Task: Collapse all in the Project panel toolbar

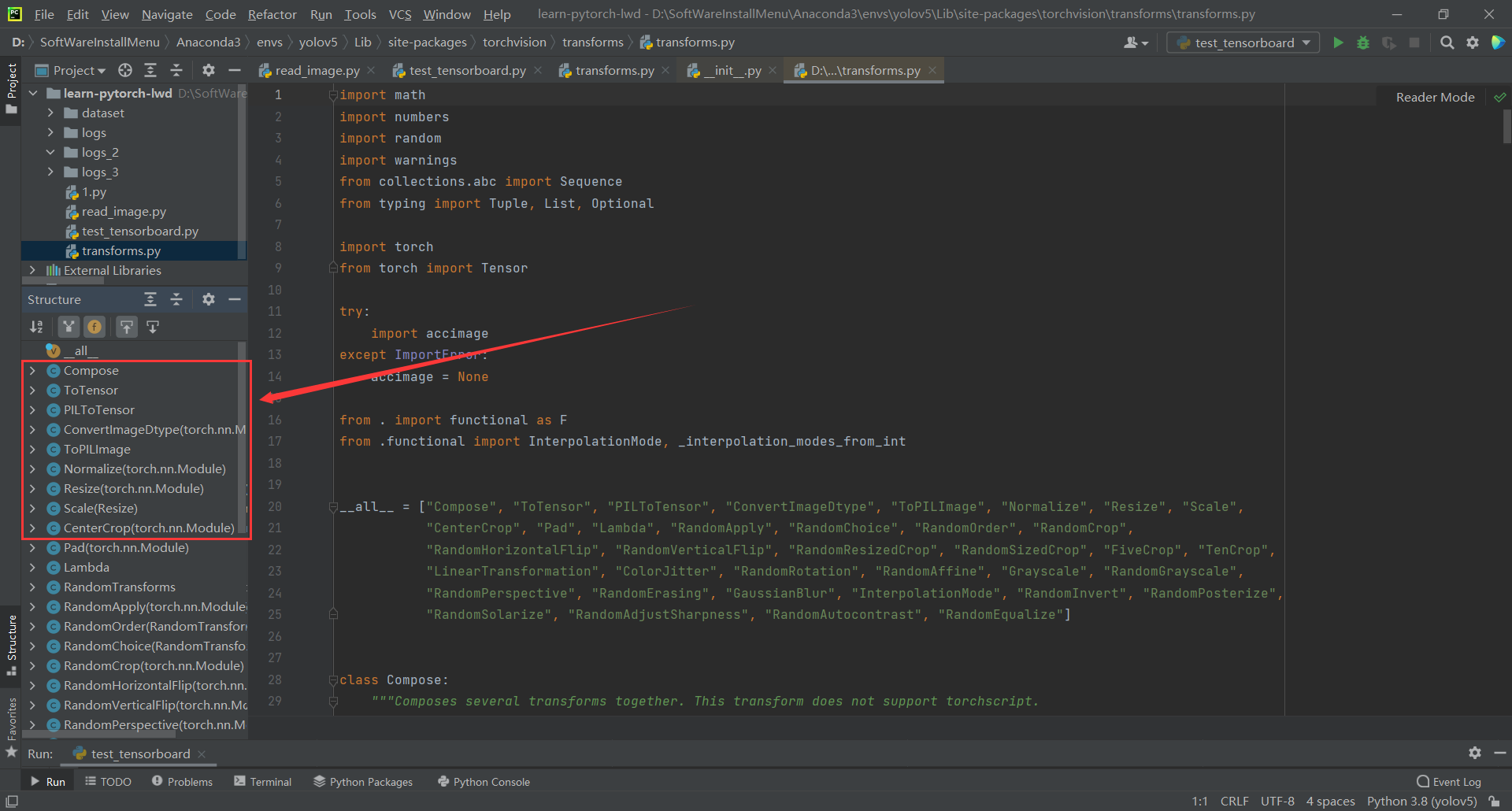Action: (176, 70)
